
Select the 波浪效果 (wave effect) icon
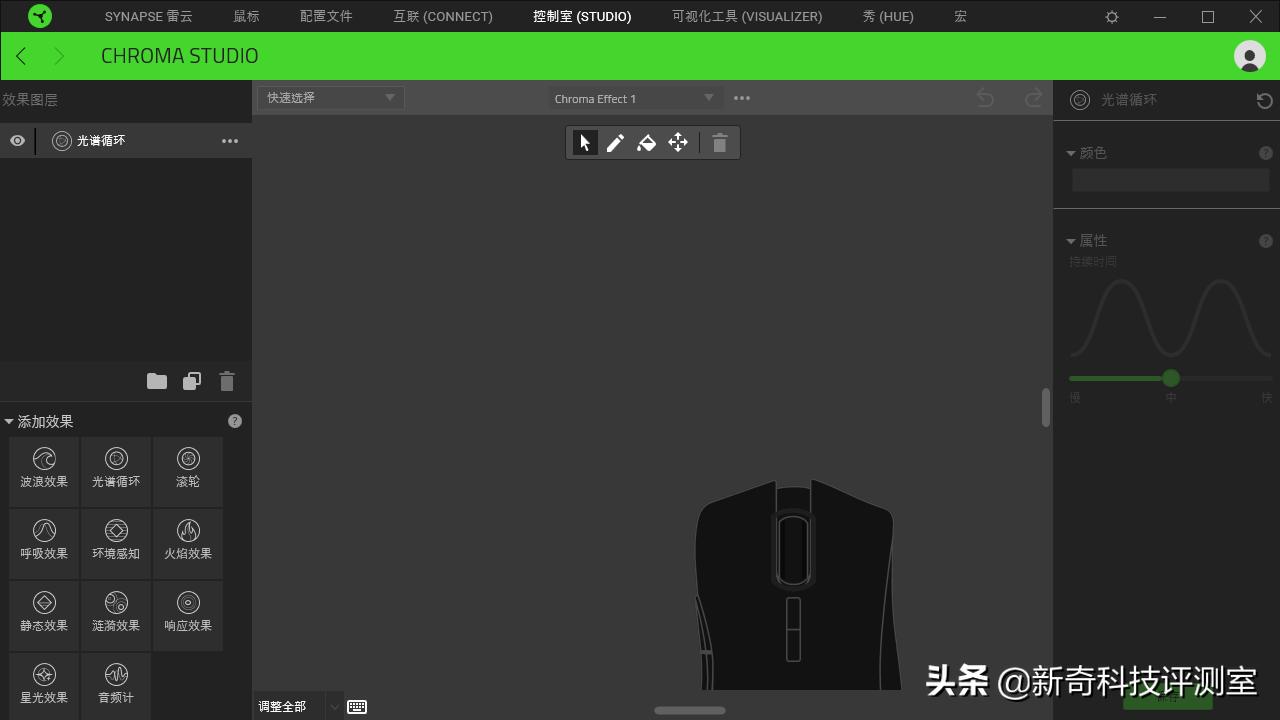click(43, 470)
